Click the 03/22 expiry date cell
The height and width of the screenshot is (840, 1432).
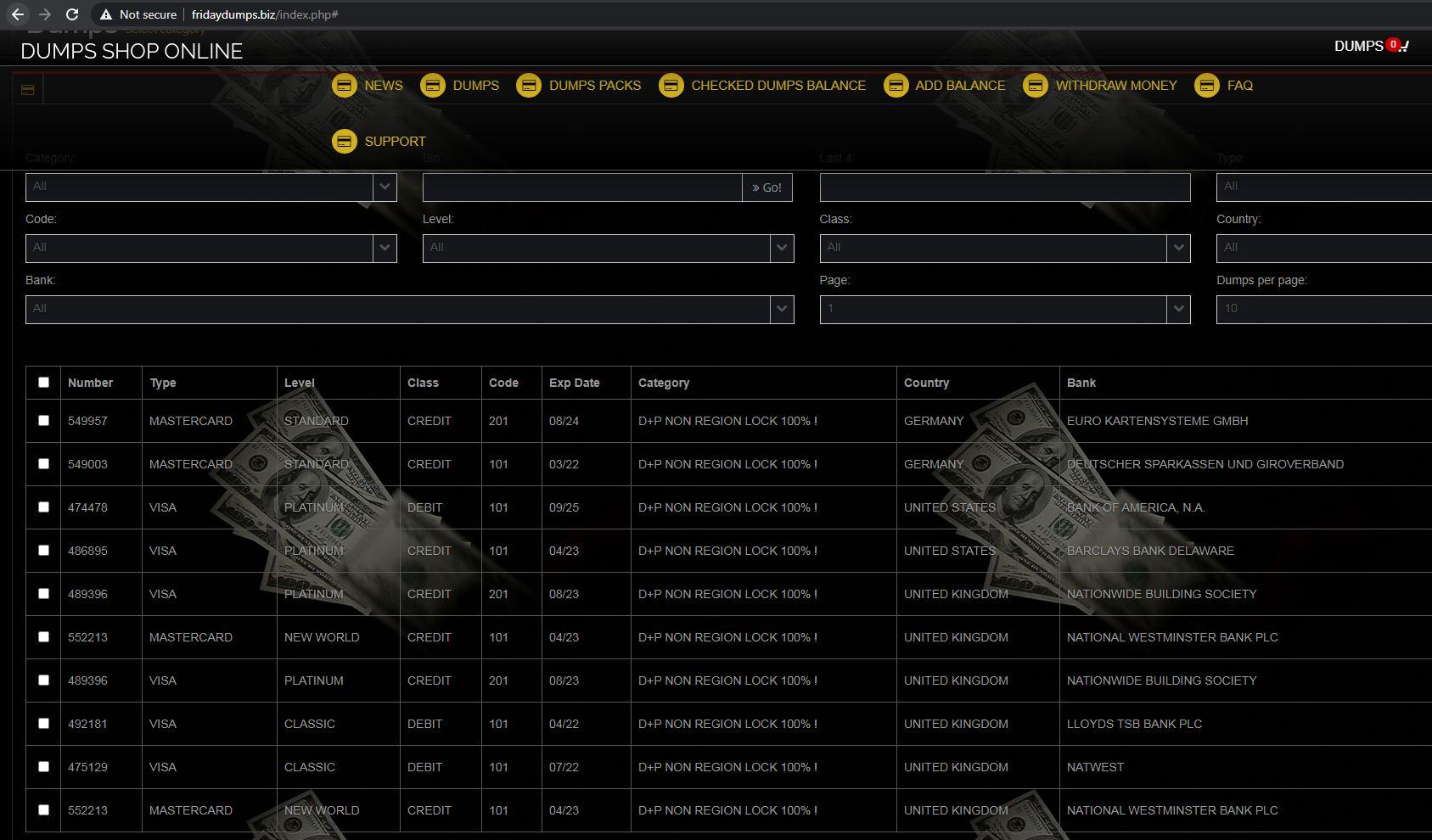(x=564, y=464)
